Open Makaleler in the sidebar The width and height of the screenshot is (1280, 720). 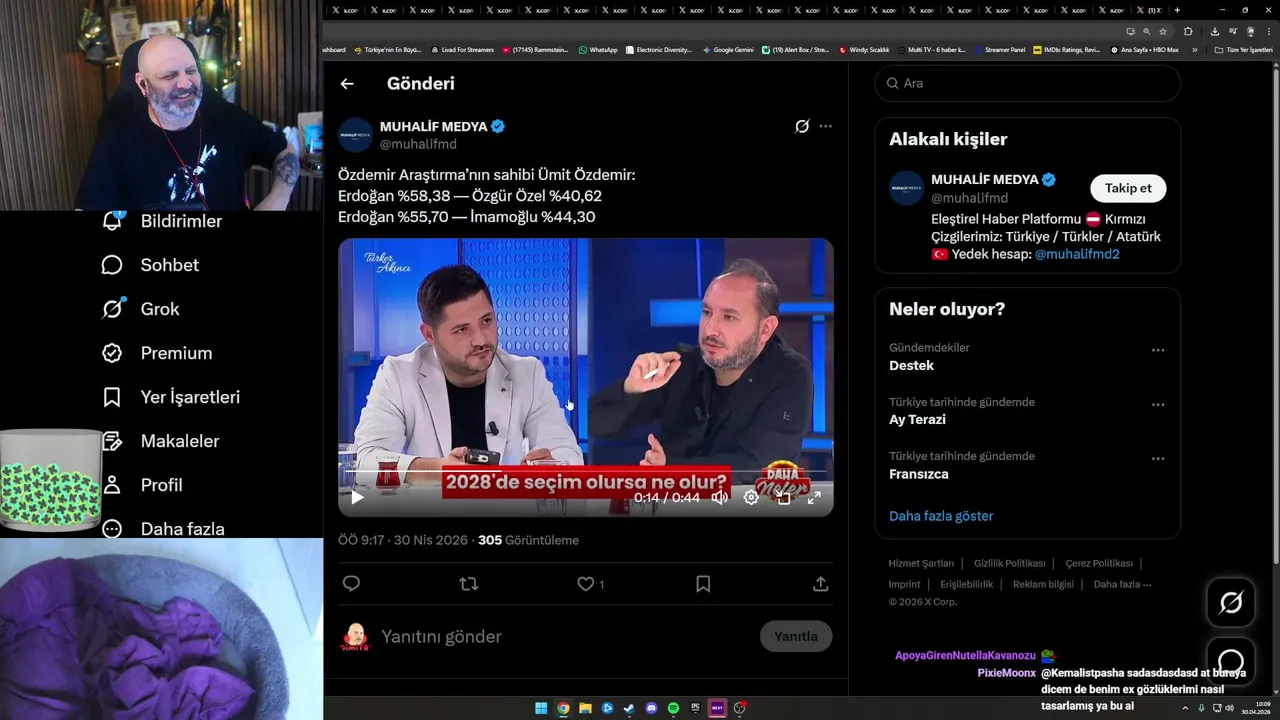(160, 441)
